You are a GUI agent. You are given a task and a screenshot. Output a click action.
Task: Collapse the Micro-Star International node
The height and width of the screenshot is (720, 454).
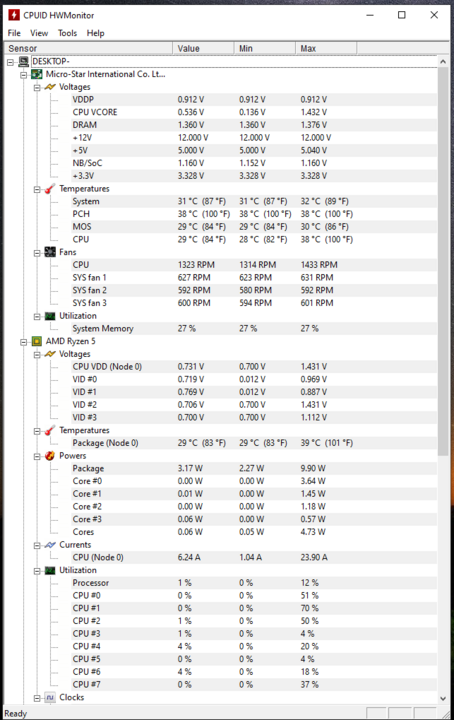pos(23,75)
